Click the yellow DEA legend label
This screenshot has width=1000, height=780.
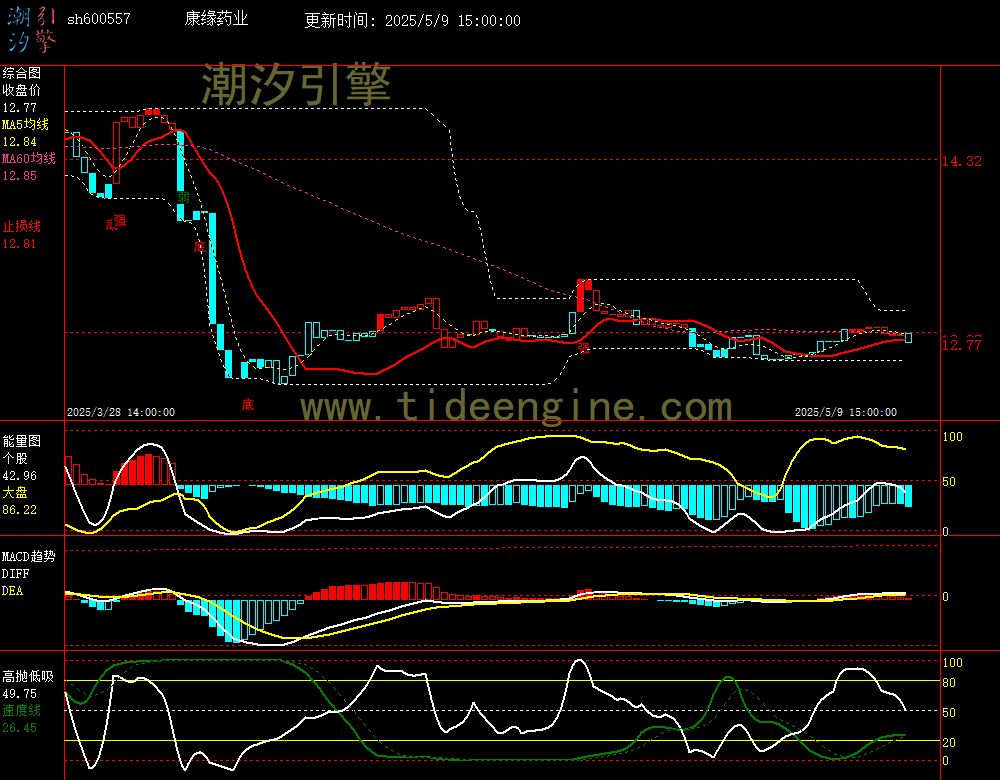point(13,591)
